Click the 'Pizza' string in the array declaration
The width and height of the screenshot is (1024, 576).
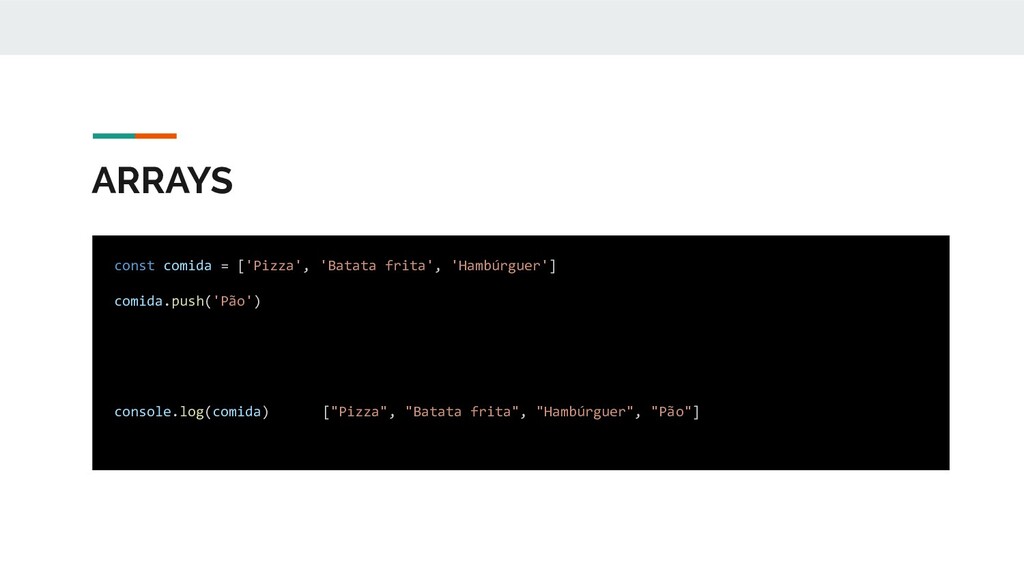coord(273,266)
